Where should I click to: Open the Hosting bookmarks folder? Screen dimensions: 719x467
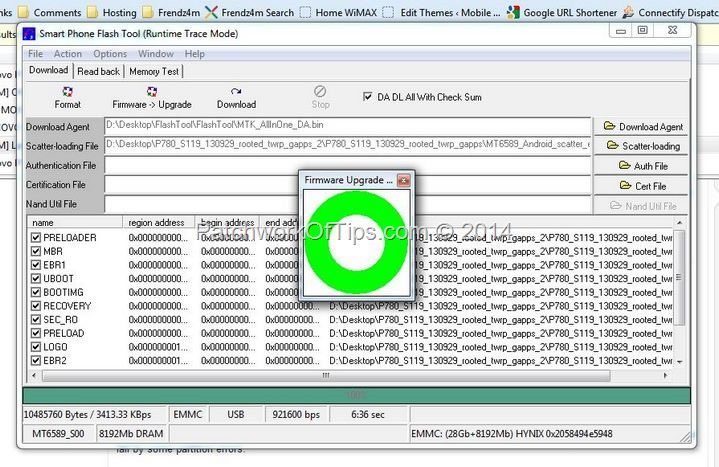[112, 12]
